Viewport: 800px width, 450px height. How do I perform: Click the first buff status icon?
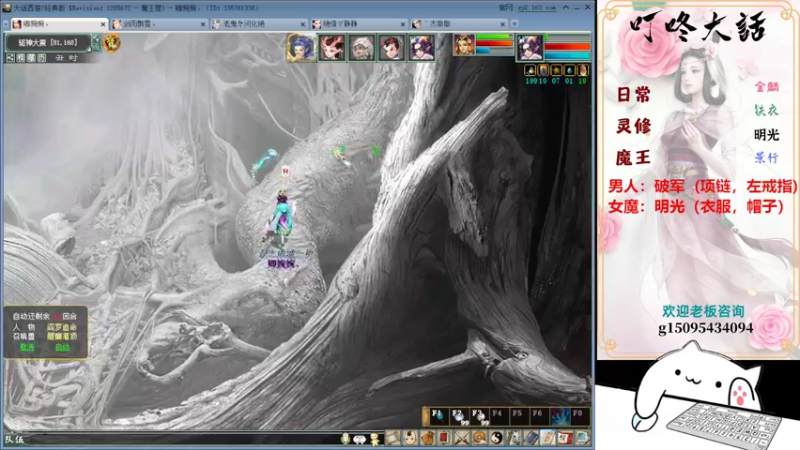click(x=530, y=70)
